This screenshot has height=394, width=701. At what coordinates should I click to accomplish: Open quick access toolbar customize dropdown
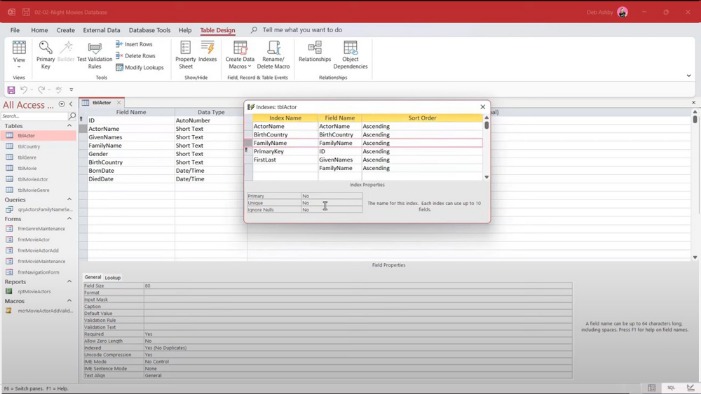71,90
